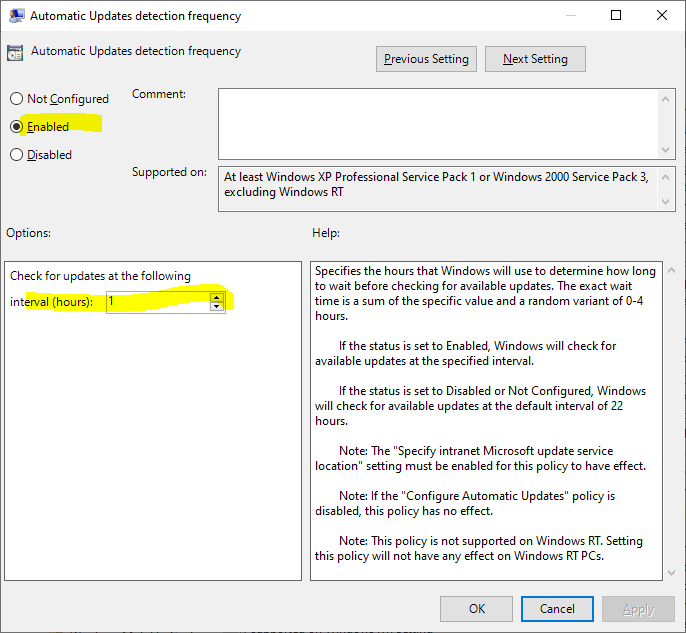Click the Apply button
Screen dimensions: 686x633
[x=638, y=609]
